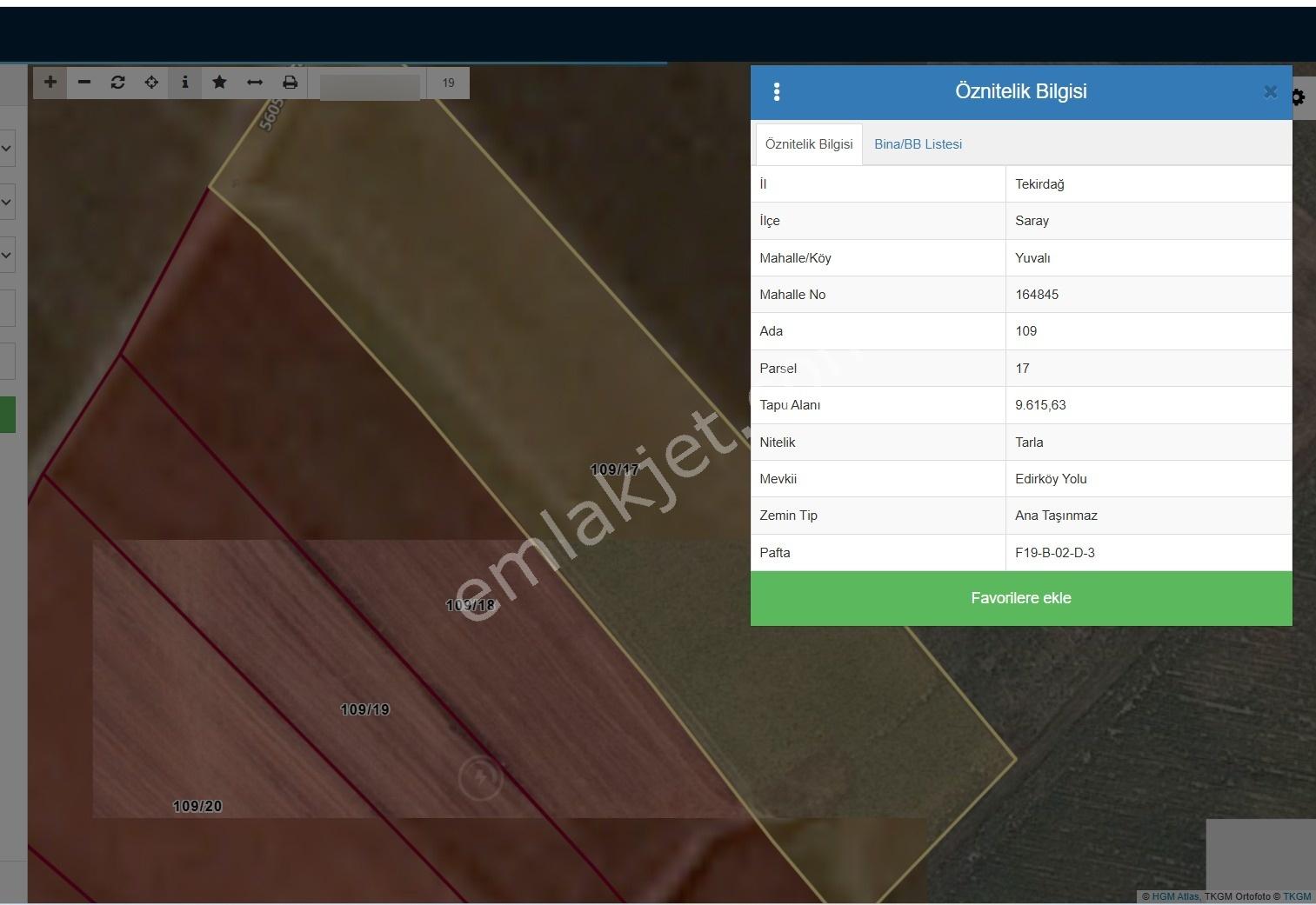
Task: Click the Tekirdağ value cell
Action: click(x=1149, y=184)
